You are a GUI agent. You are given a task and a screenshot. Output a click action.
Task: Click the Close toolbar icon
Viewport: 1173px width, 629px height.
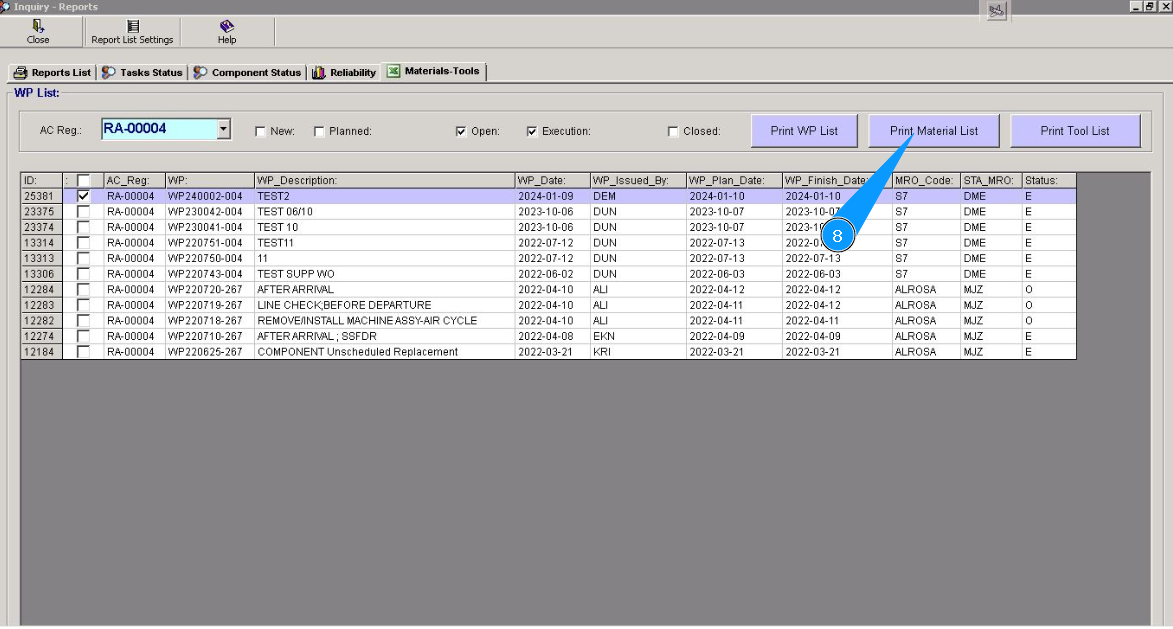[x=38, y=27]
